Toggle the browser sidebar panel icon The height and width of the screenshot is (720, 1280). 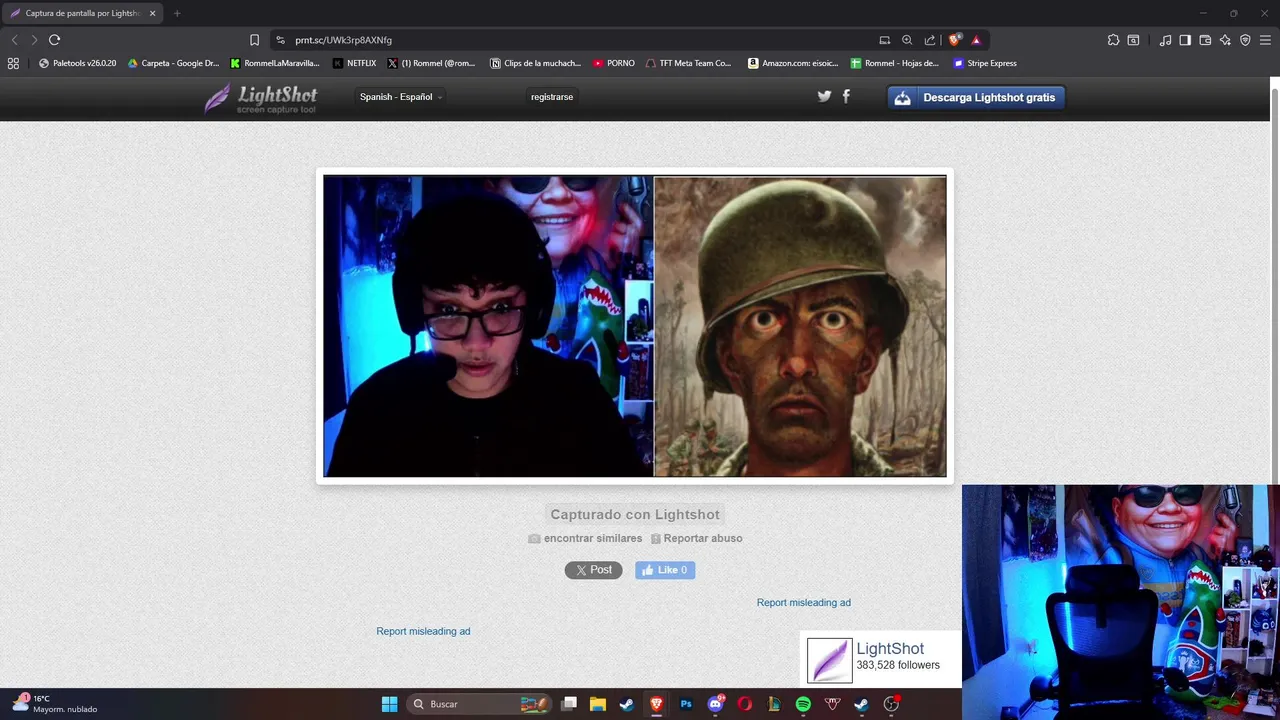tap(1185, 40)
